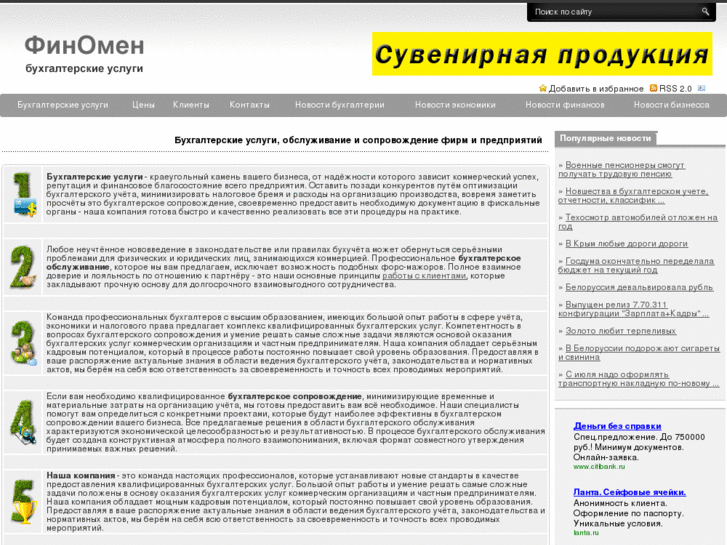Screen dimensions: 727x545
Task: Click the grass number 5 trophy icon
Action: pyautogui.click(x=23, y=502)
